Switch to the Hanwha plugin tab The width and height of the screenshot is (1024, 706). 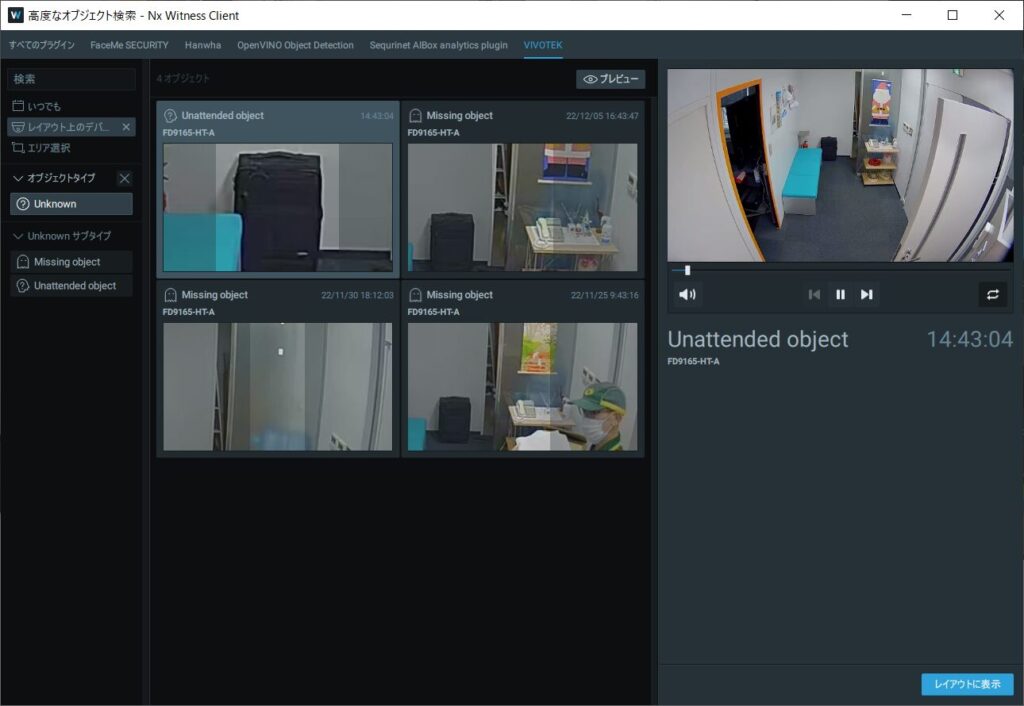click(202, 45)
